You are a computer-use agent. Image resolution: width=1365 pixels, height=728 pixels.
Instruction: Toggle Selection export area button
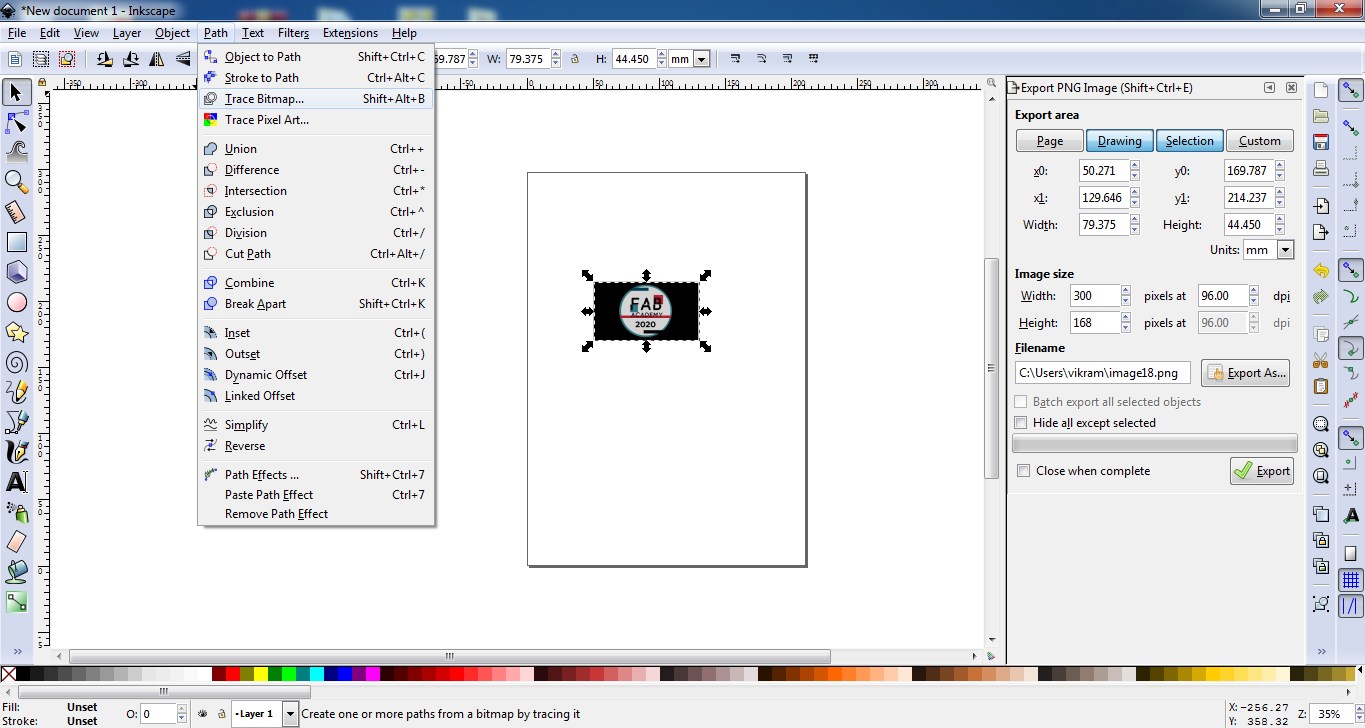tap(1189, 141)
